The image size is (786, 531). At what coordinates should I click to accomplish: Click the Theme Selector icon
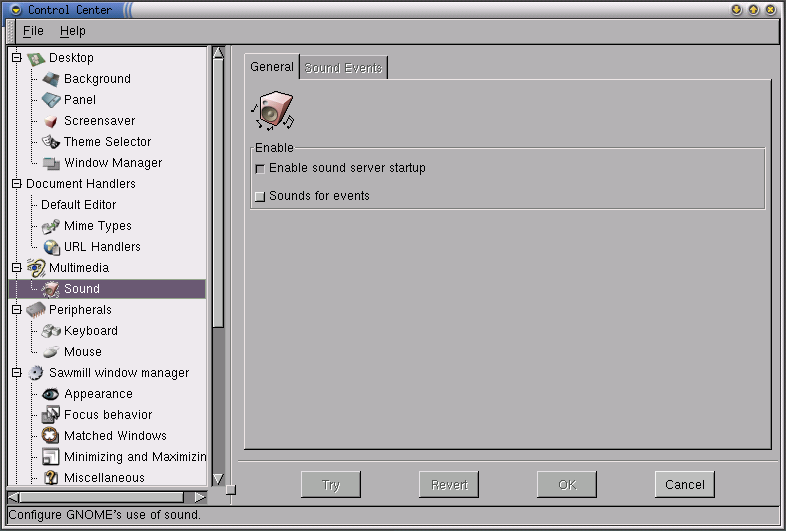click(51, 142)
